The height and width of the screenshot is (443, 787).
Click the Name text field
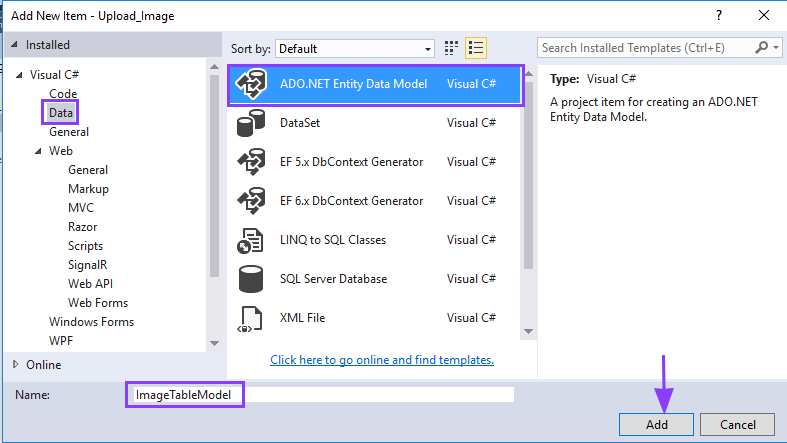pyautogui.click(x=378, y=395)
